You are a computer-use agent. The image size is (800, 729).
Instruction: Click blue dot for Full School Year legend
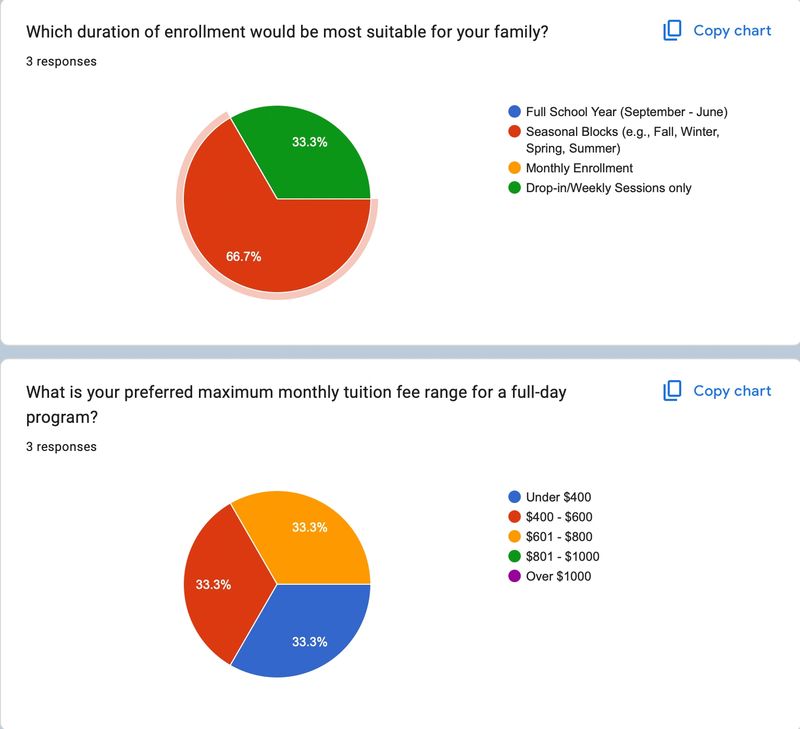514,112
